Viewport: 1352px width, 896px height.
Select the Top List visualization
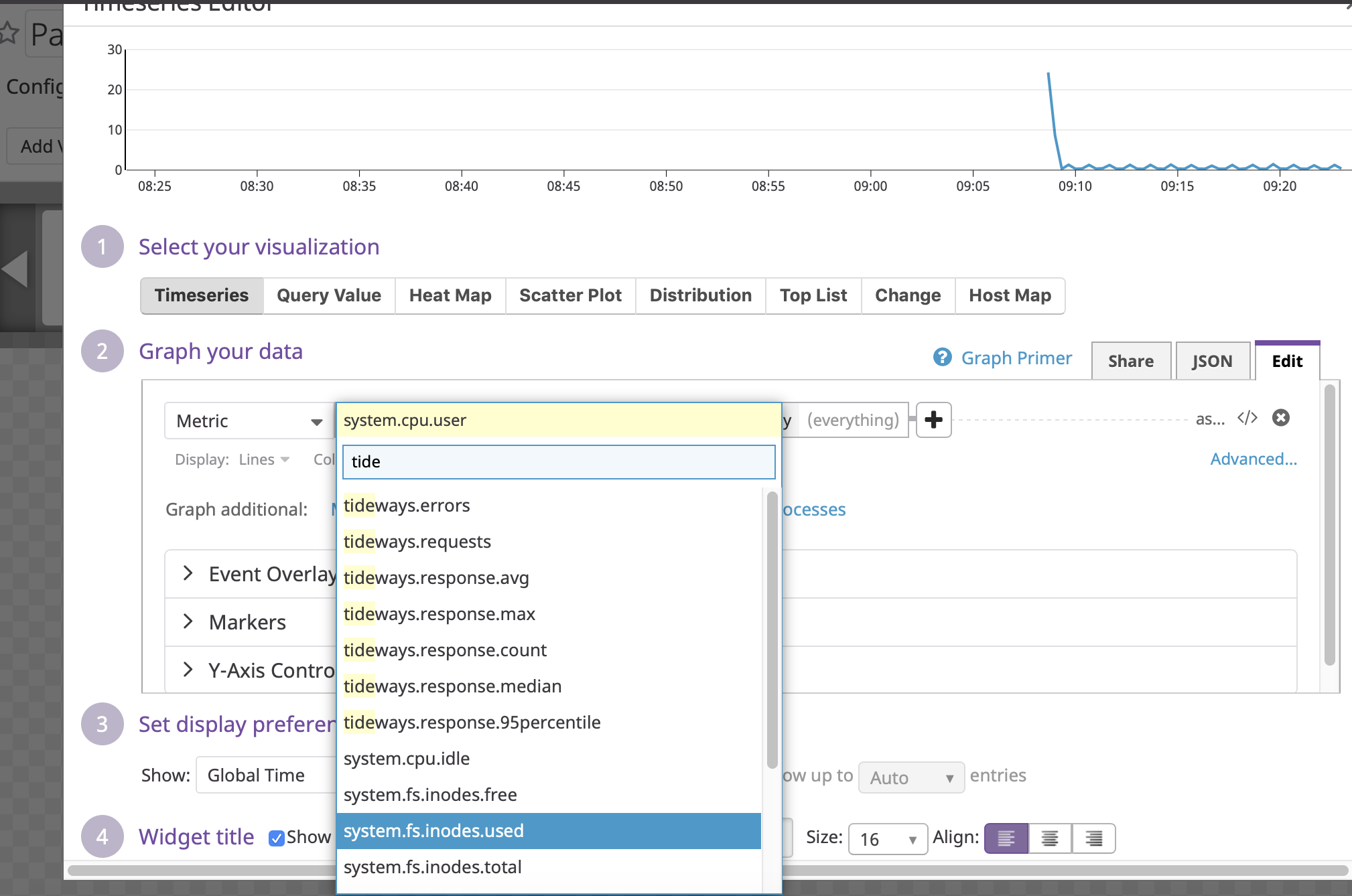813,295
